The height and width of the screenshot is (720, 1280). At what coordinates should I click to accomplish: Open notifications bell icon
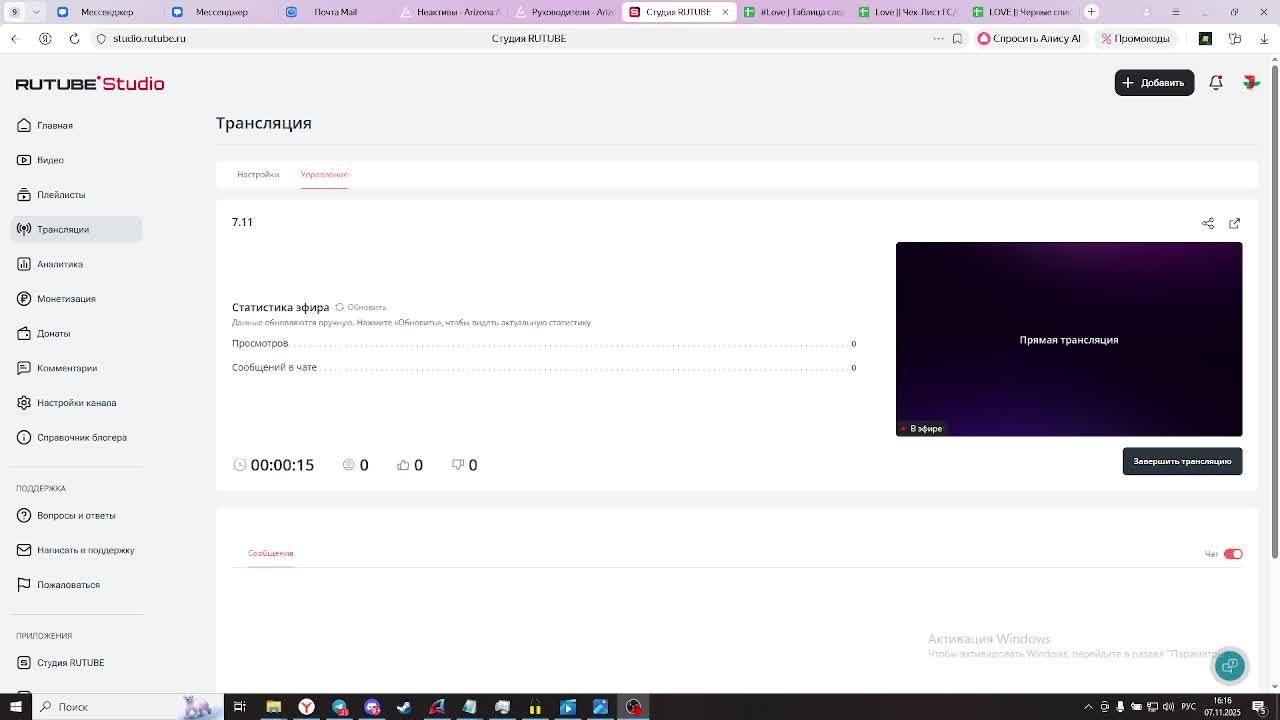1216,83
